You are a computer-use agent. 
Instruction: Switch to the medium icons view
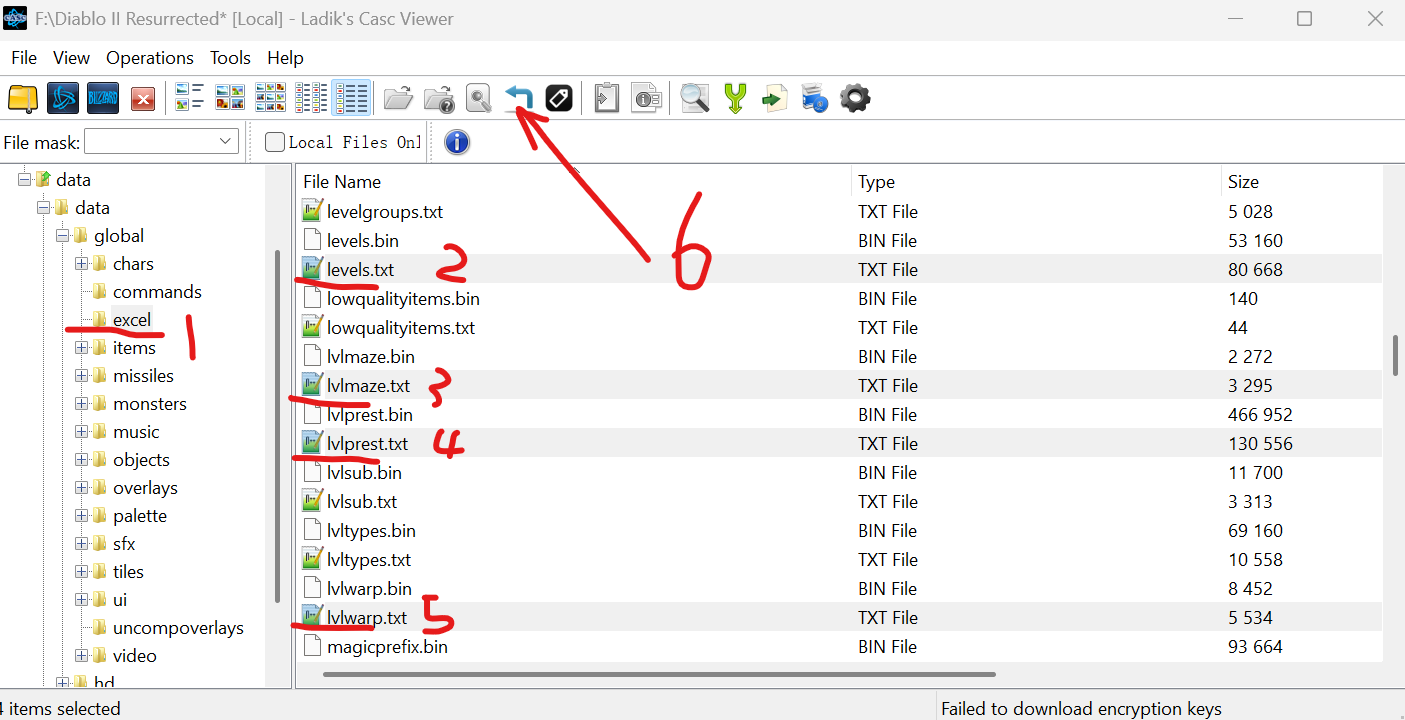pos(230,98)
